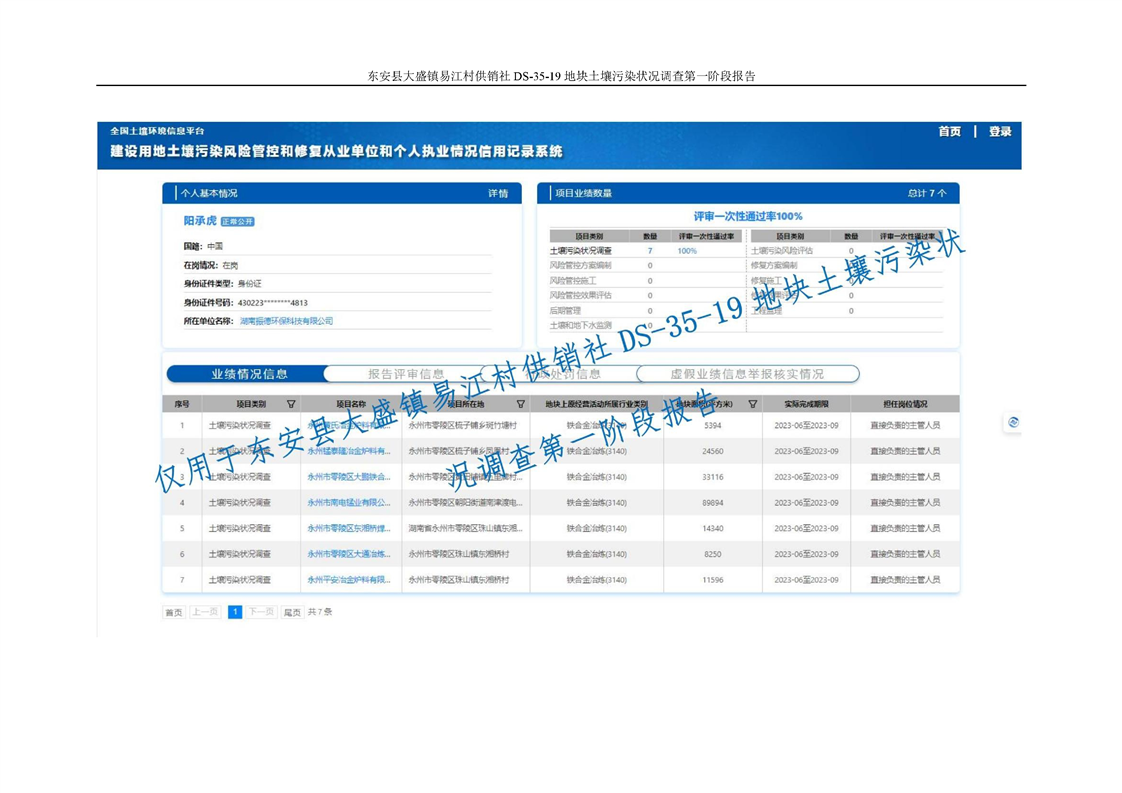Switch to the 业绩情况信息 tab
Screen dimensions: 1122x793
pyautogui.click(x=249, y=374)
